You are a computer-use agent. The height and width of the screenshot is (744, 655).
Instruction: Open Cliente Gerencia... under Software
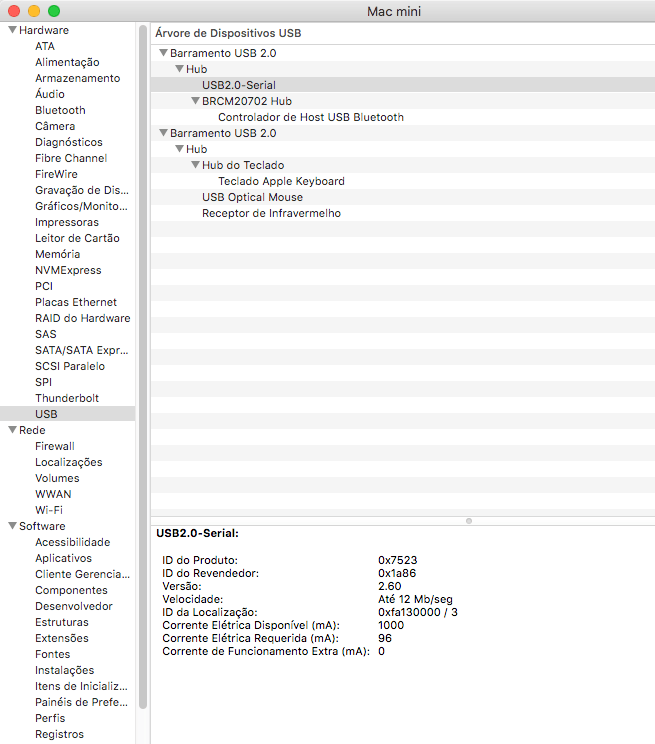(x=82, y=574)
